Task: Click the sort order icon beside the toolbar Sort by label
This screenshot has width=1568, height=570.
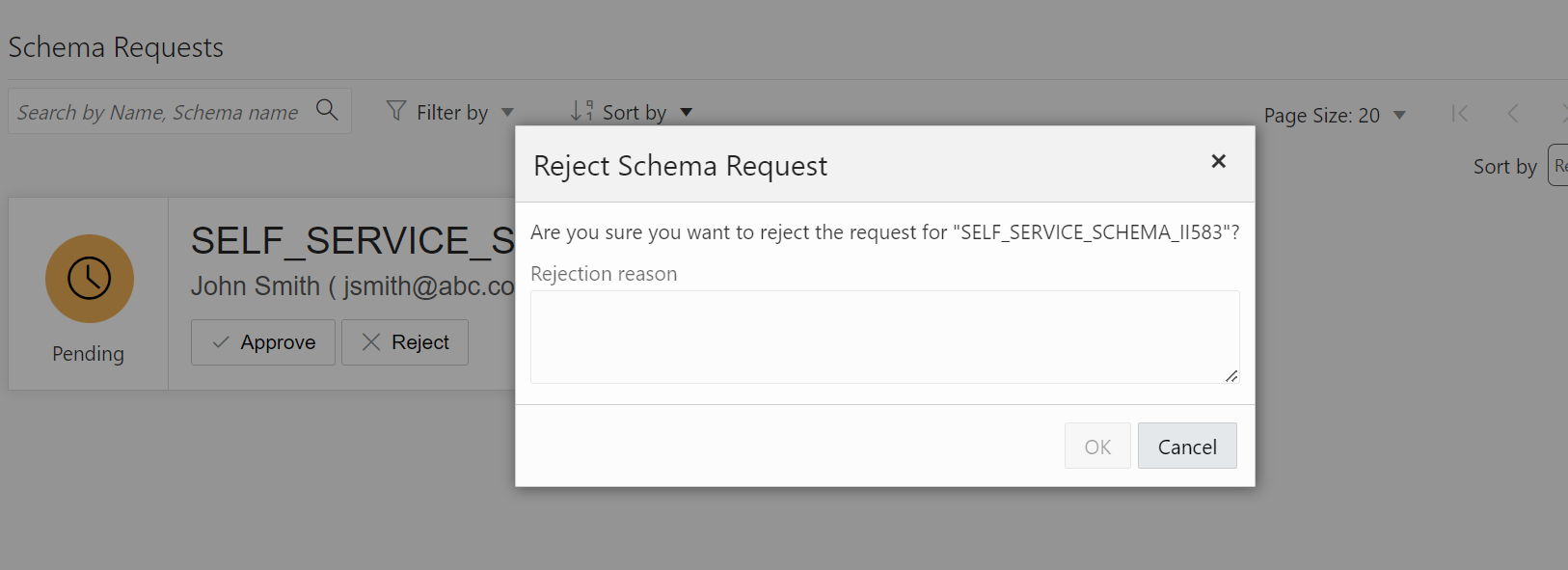Action: [x=581, y=111]
